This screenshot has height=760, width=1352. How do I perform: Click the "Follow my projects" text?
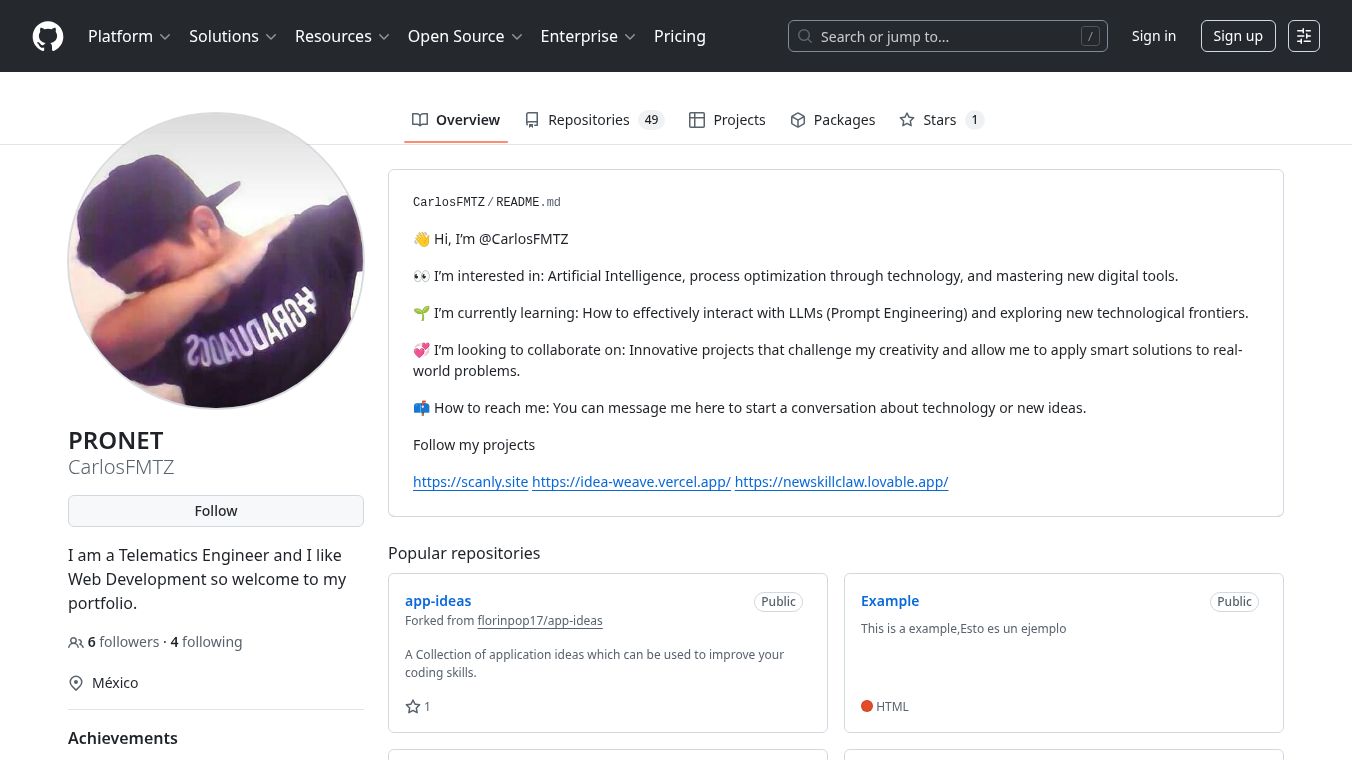click(474, 445)
